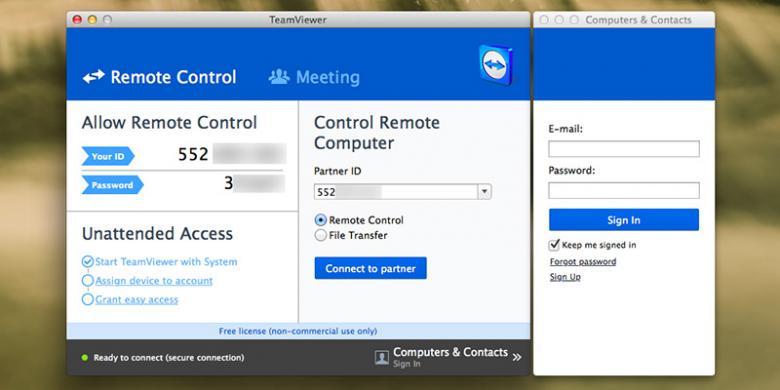The height and width of the screenshot is (390, 780).
Task: Close the TeamViewer window with red button
Action: tap(77, 19)
